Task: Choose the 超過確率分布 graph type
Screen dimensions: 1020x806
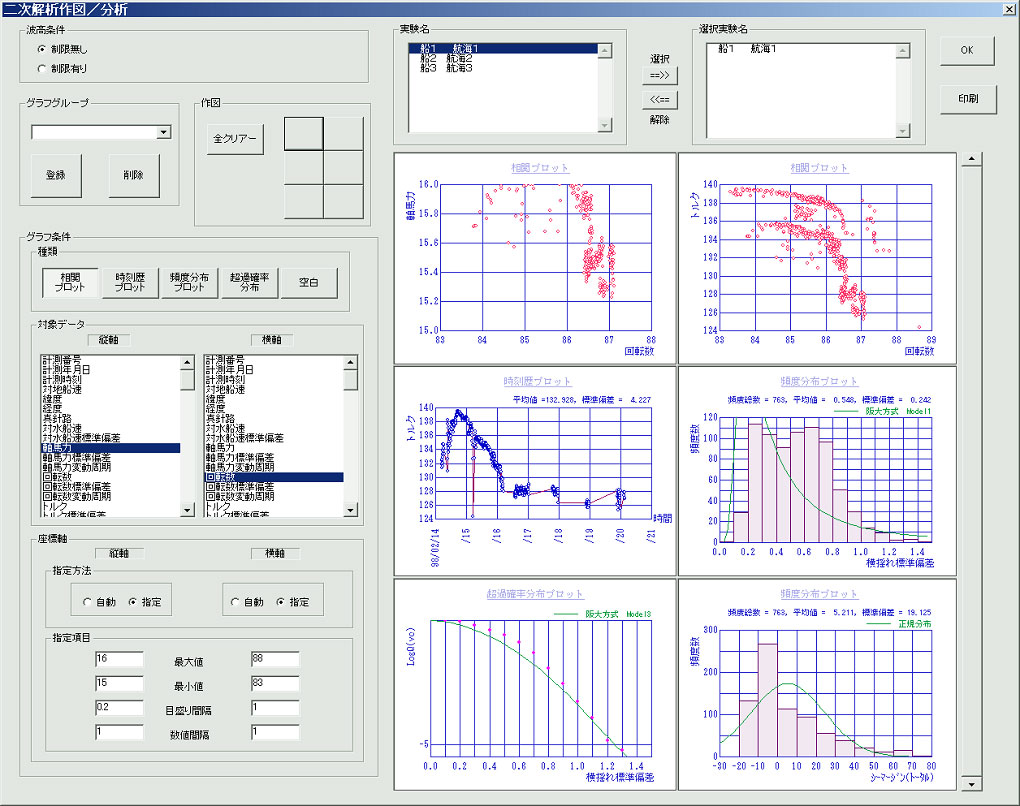Action: (x=248, y=283)
